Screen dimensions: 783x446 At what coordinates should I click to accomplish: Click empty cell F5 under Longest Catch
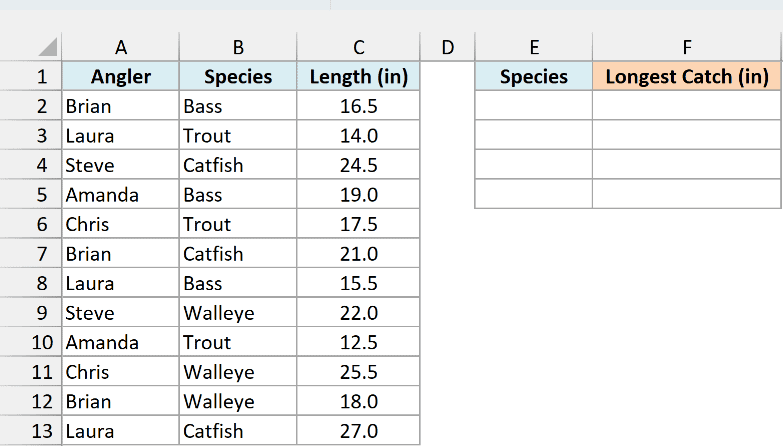click(687, 194)
